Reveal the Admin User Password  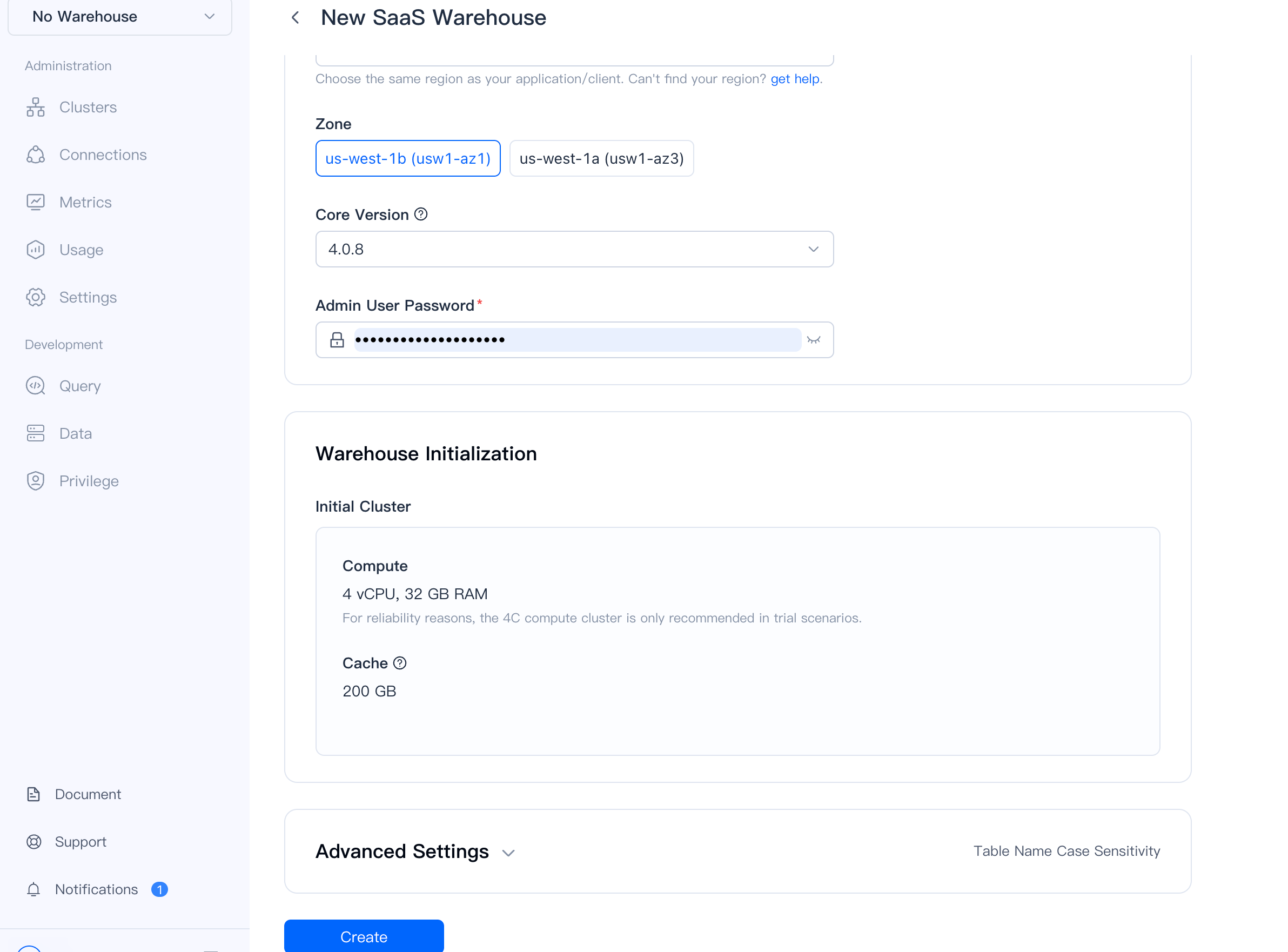pos(814,340)
